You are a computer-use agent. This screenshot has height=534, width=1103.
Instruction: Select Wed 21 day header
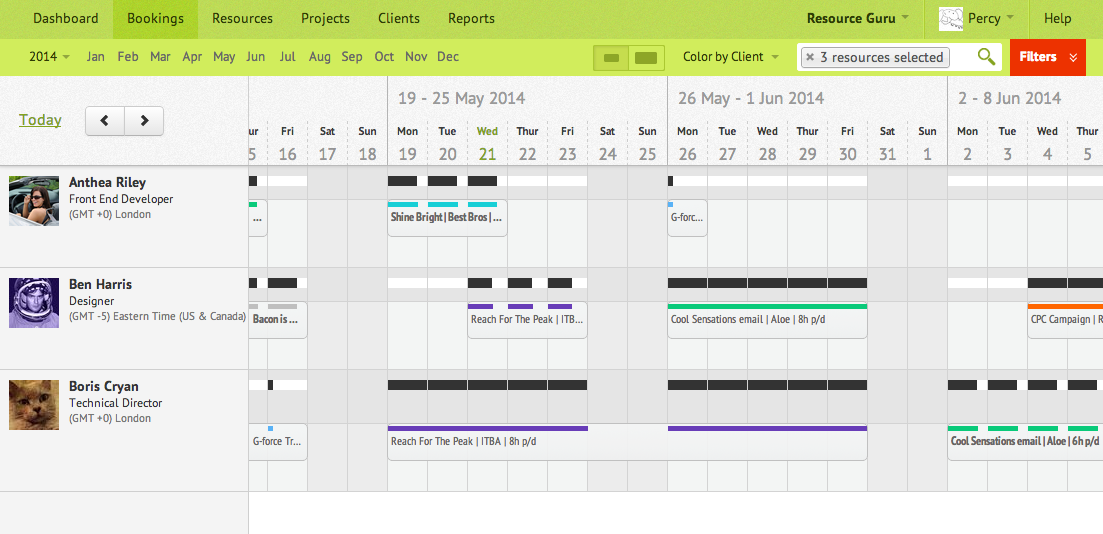(487, 144)
